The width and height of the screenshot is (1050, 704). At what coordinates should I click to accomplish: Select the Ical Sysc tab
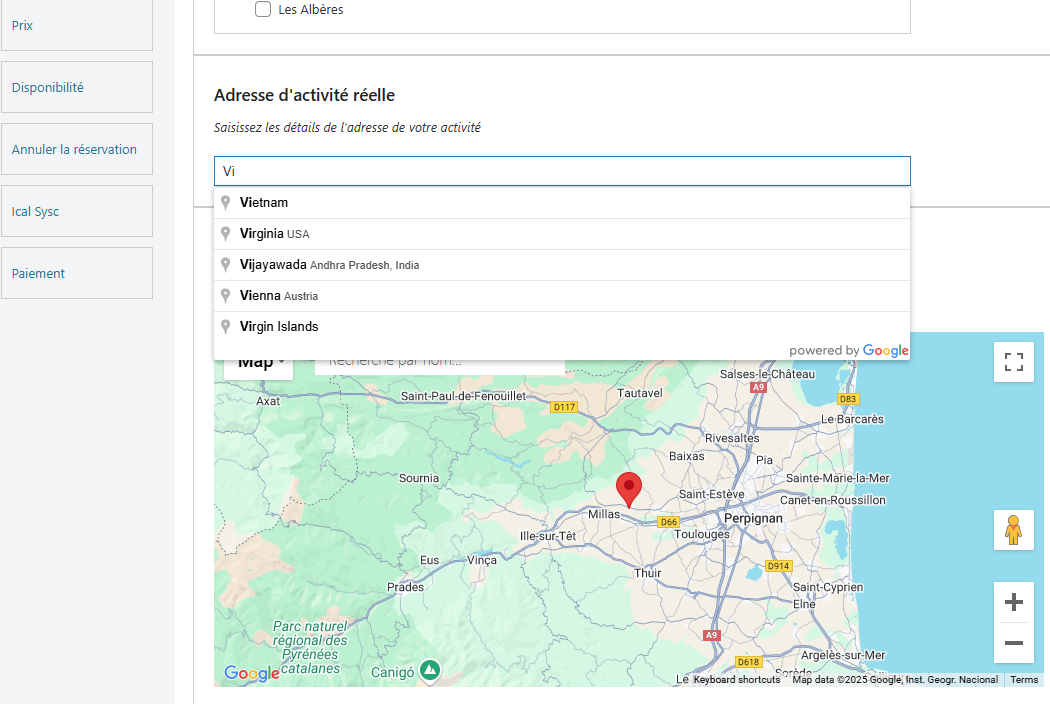pyautogui.click(x=77, y=211)
